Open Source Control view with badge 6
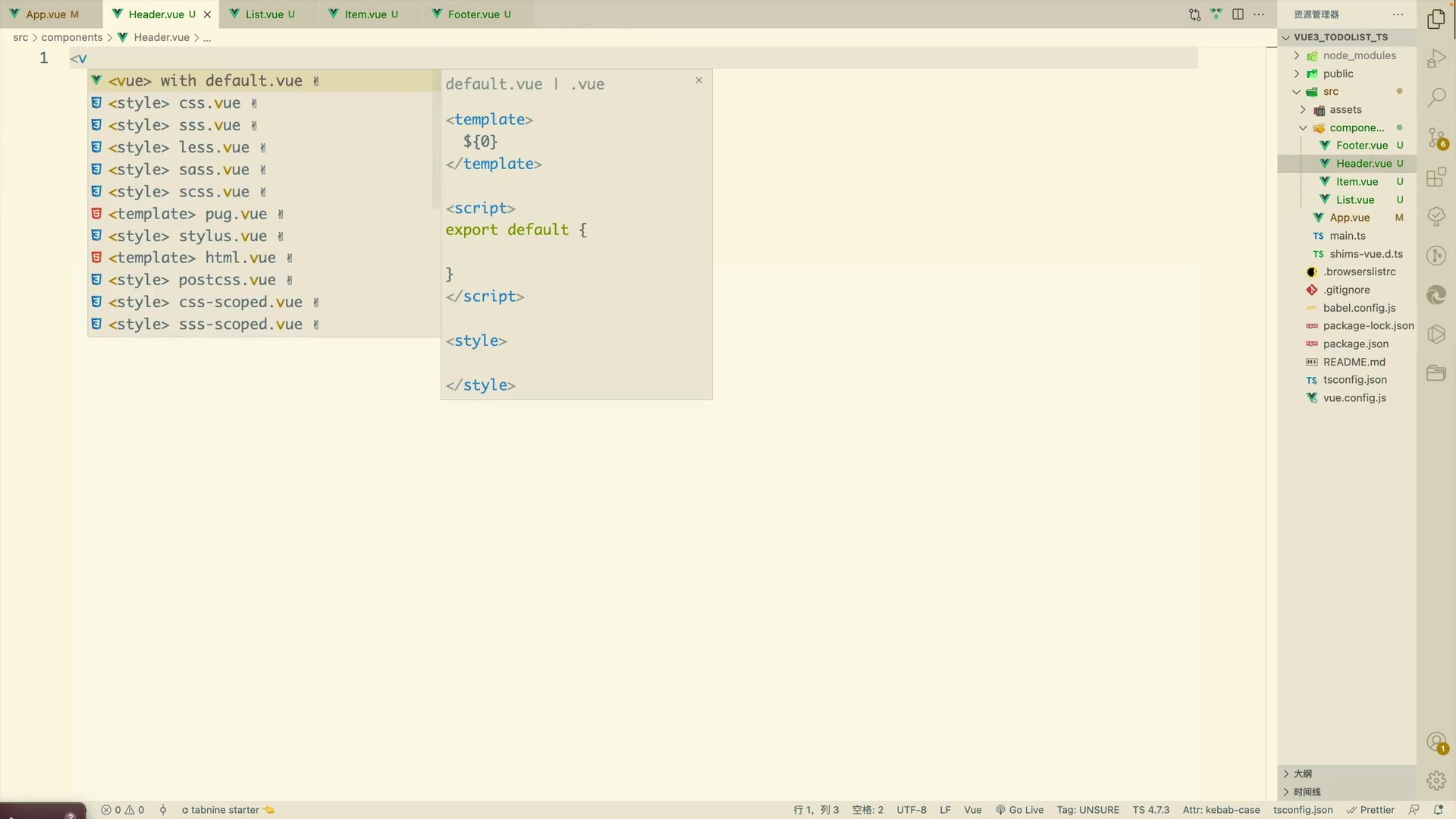The height and width of the screenshot is (819, 1456). tap(1436, 138)
